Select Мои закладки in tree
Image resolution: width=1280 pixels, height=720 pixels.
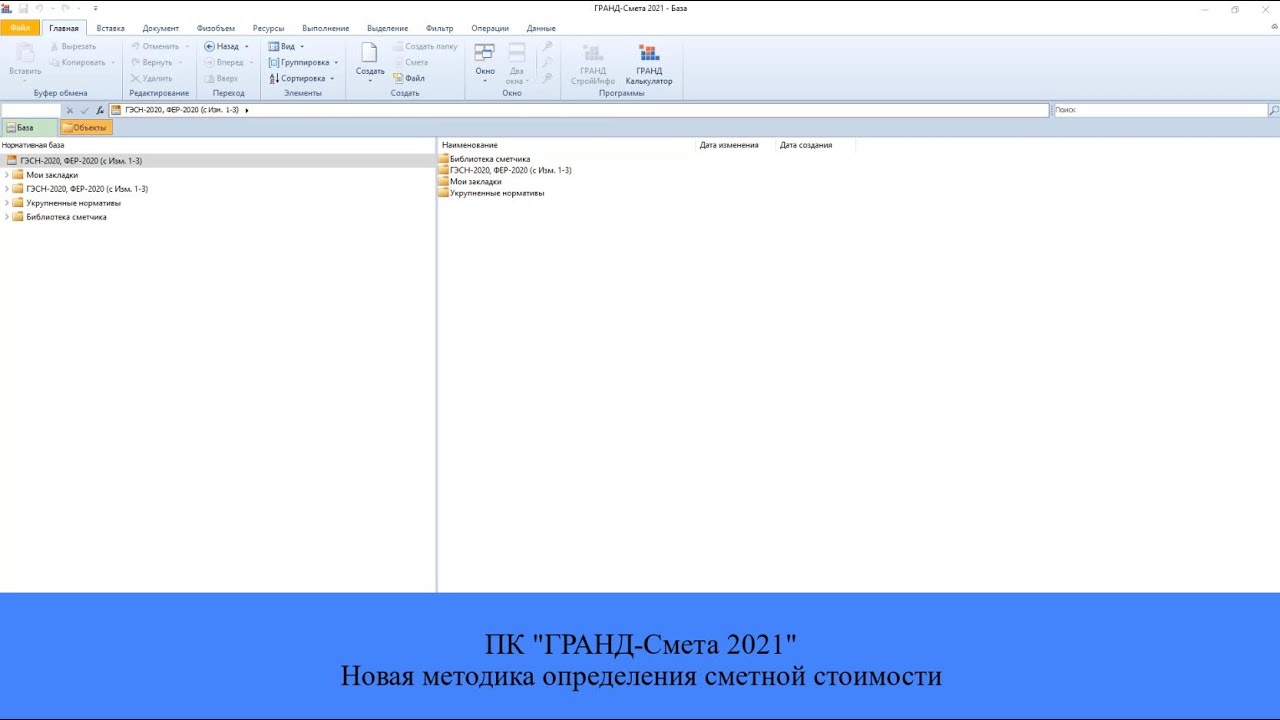[52, 175]
